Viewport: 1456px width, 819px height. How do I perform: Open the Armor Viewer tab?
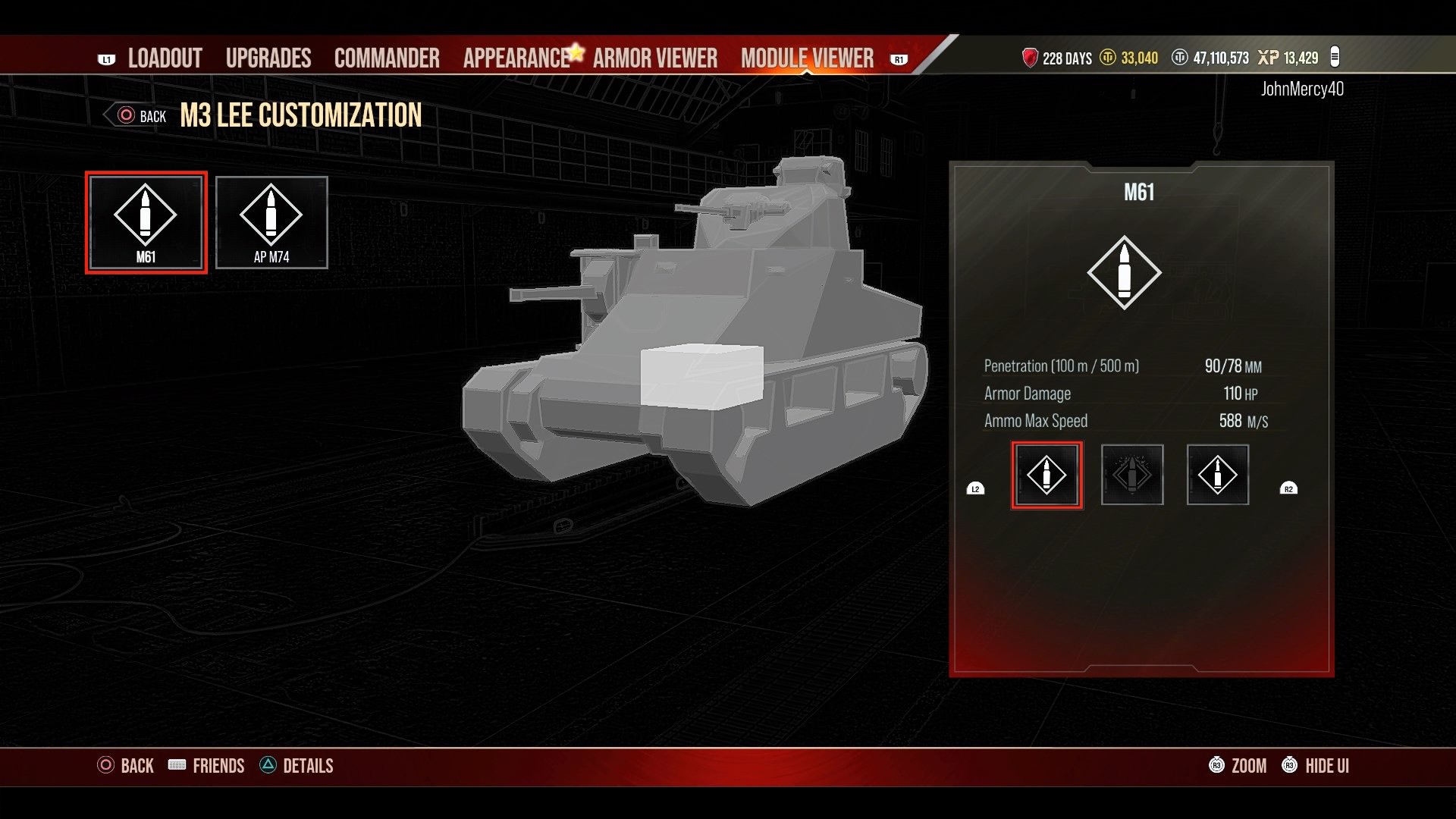click(x=654, y=57)
